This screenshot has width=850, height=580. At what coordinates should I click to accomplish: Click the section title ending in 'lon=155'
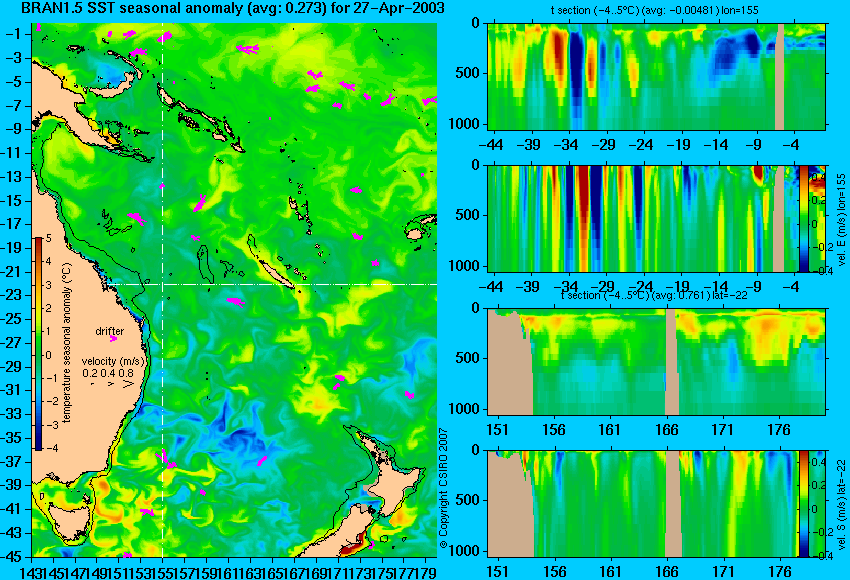pos(654,10)
